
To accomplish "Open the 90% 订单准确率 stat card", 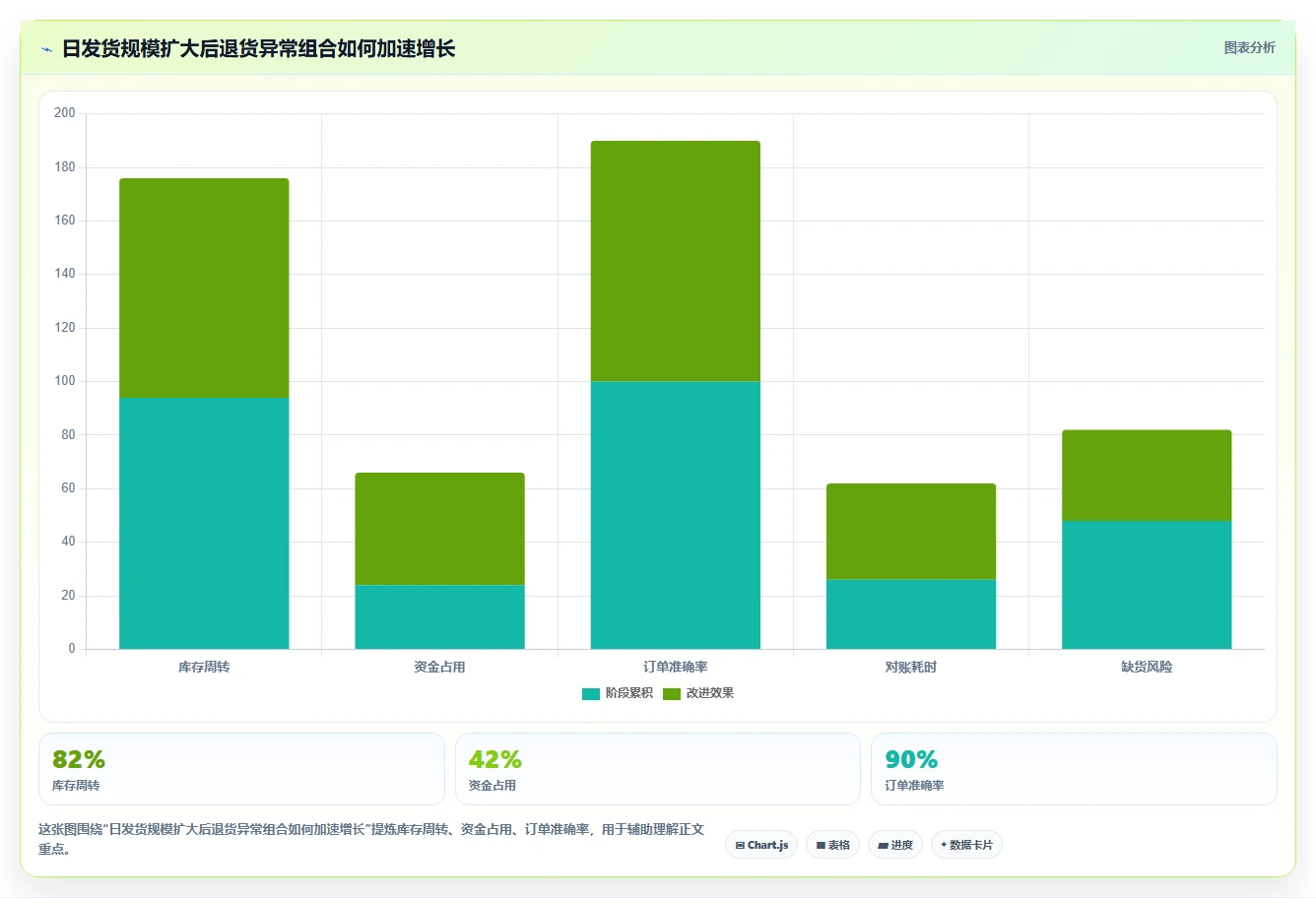I will (1074, 769).
